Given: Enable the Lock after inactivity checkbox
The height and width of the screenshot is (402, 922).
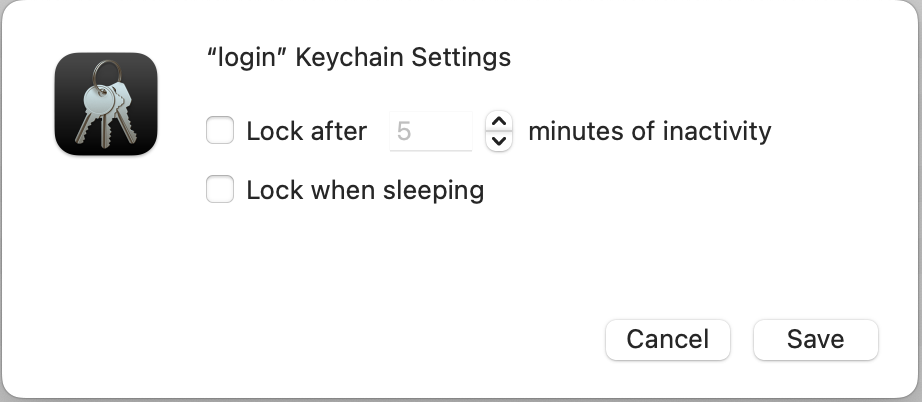Looking at the screenshot, I should coord(220,130).
